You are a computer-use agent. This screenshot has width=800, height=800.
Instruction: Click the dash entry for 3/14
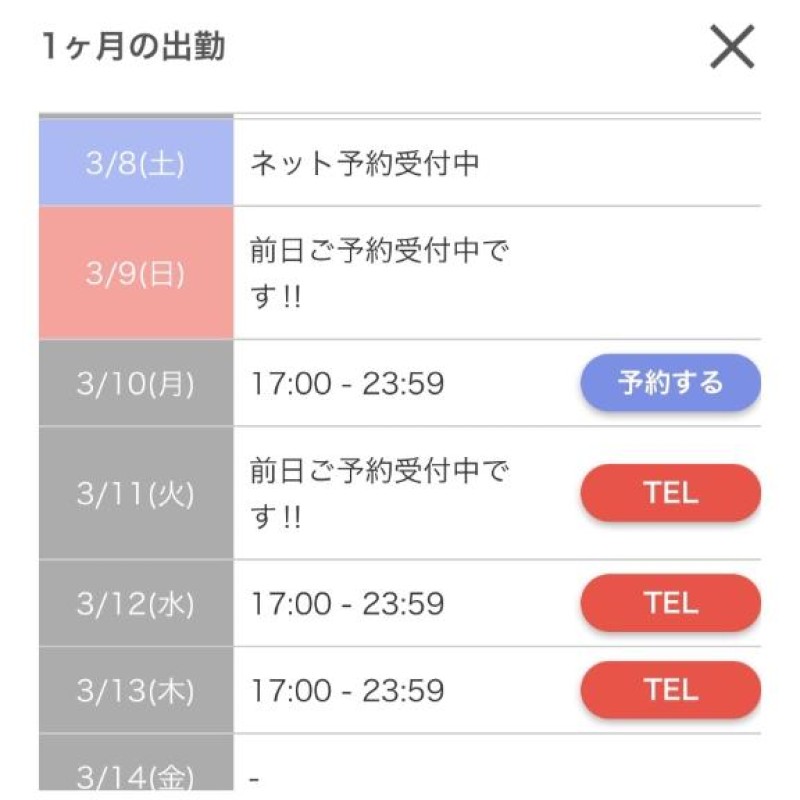click(254, 779)
